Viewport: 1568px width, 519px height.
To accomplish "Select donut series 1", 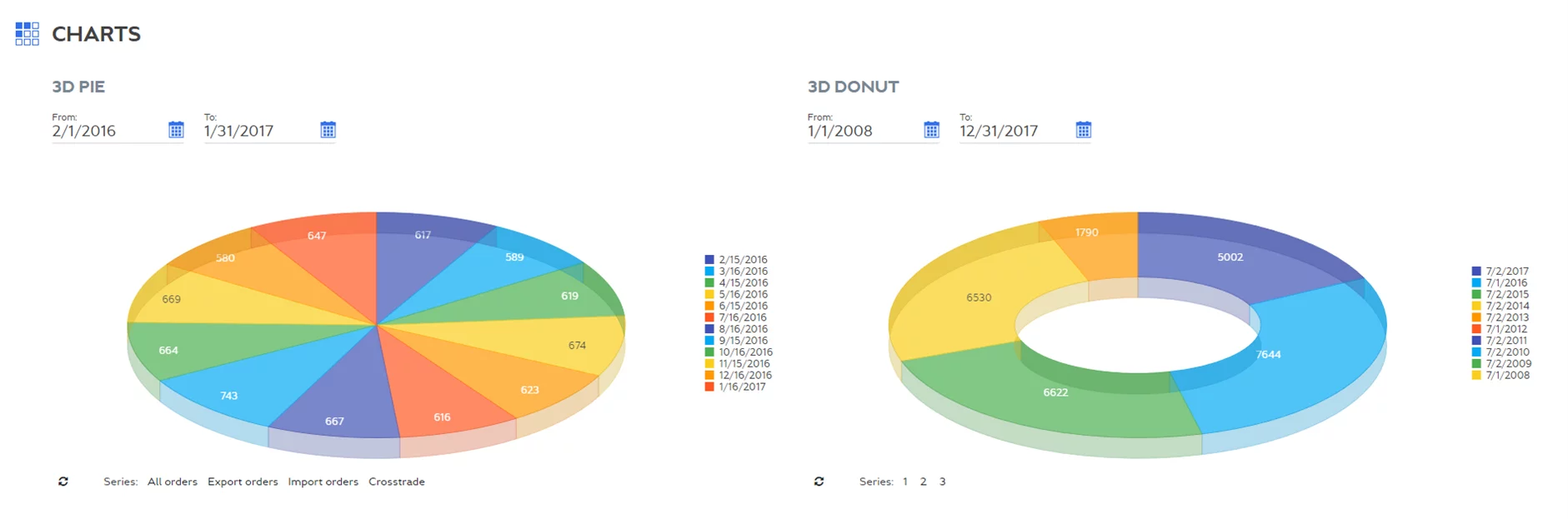I will (904, 482).
